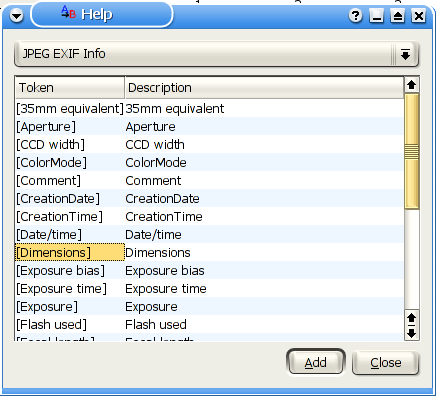436x396 pixels.
Task: Click the question mark context help button
Action: (356, 15)
